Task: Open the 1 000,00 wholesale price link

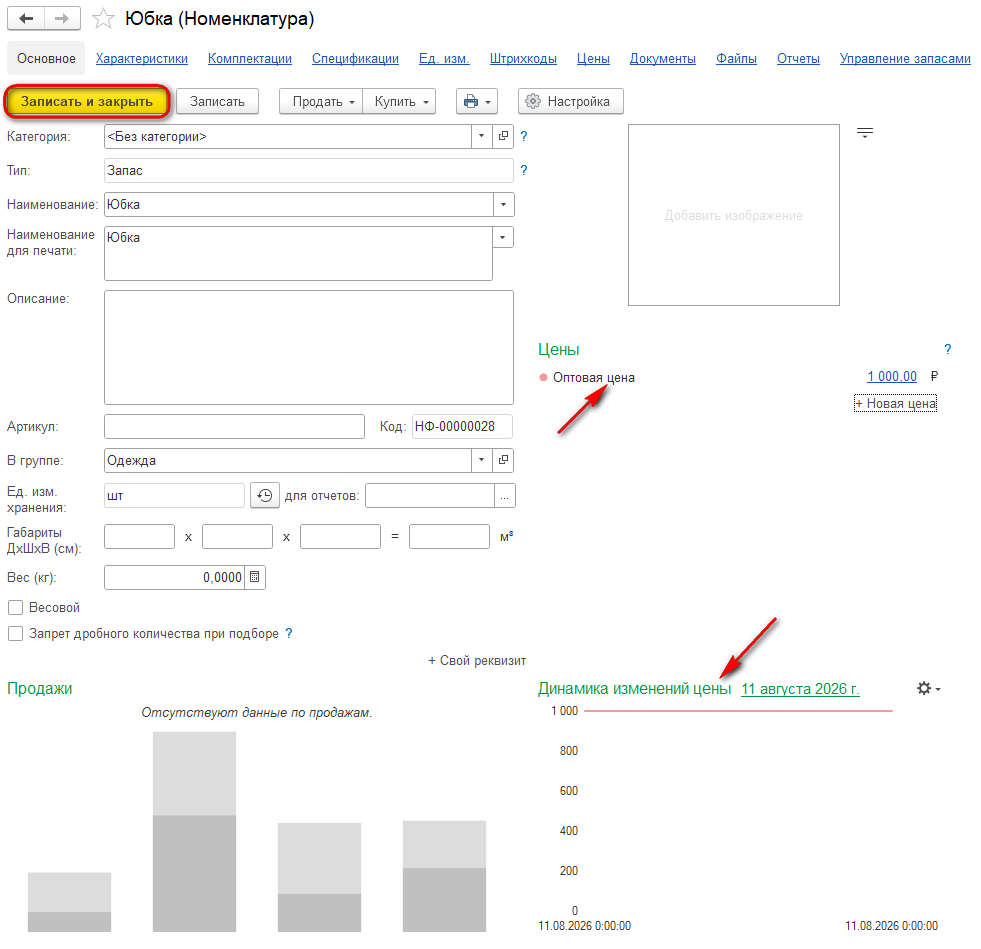Action: pyautogui.click(x=892, y=377)
